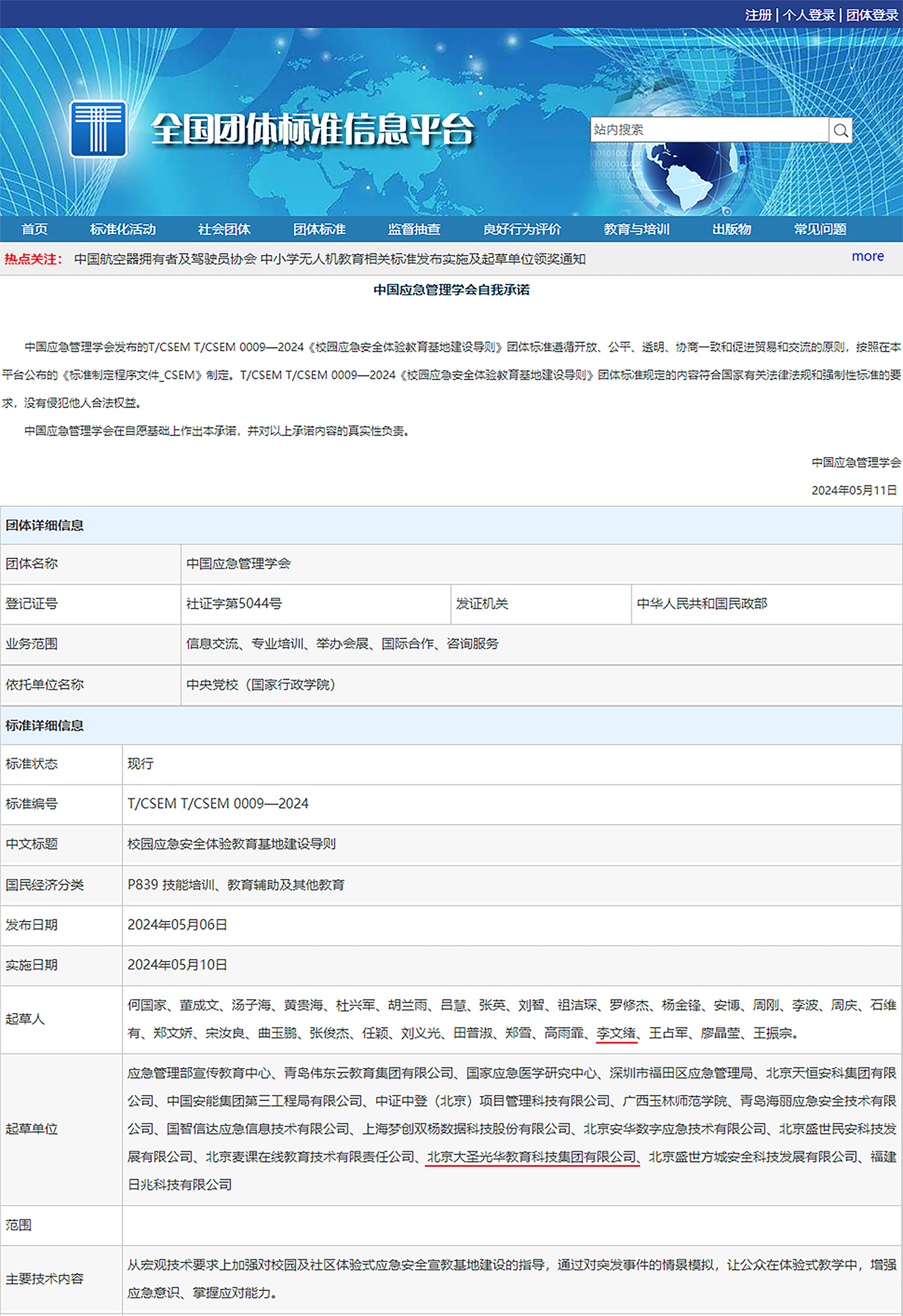Click the 起草人 label cell
Image resolution: width=903 pixels, height=1316 pixels.
point(62,1019)
